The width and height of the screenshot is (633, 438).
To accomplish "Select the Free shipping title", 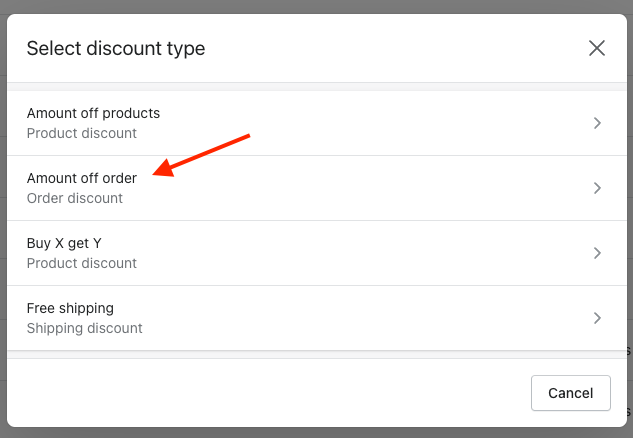I will tap(70, 308).
